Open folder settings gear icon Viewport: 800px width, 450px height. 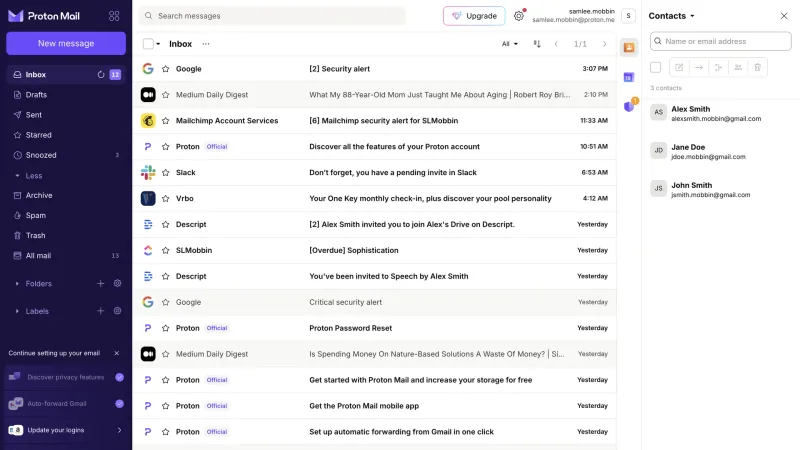tap(117, 283)
